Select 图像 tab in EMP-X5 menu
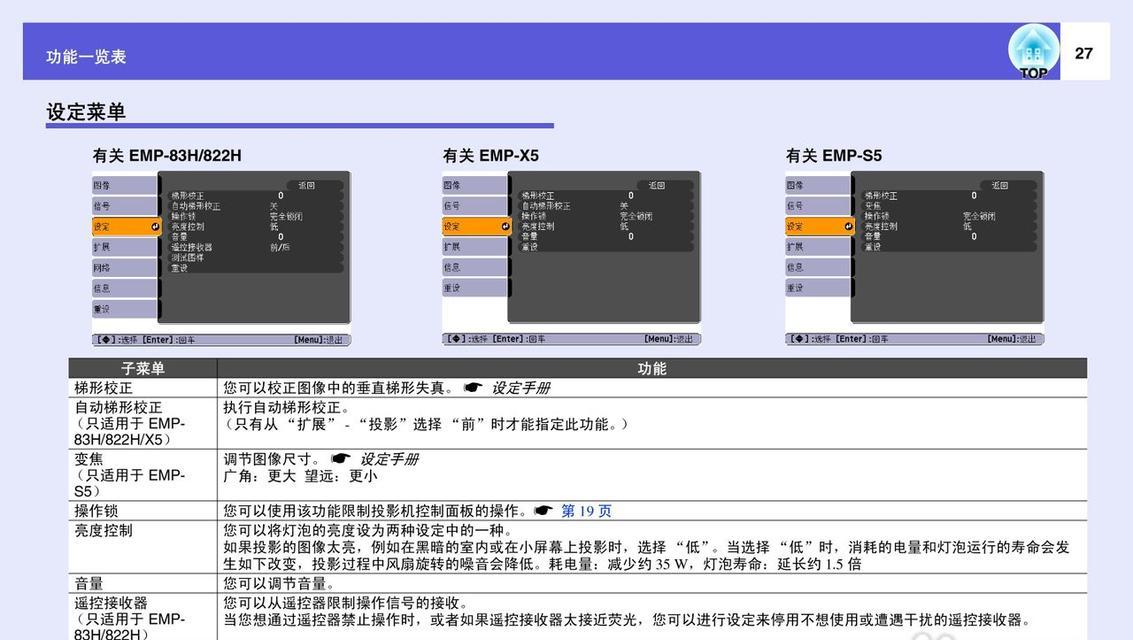Image resolution: width=1133 pixels, height=640 pixels. tap(475, 186)
